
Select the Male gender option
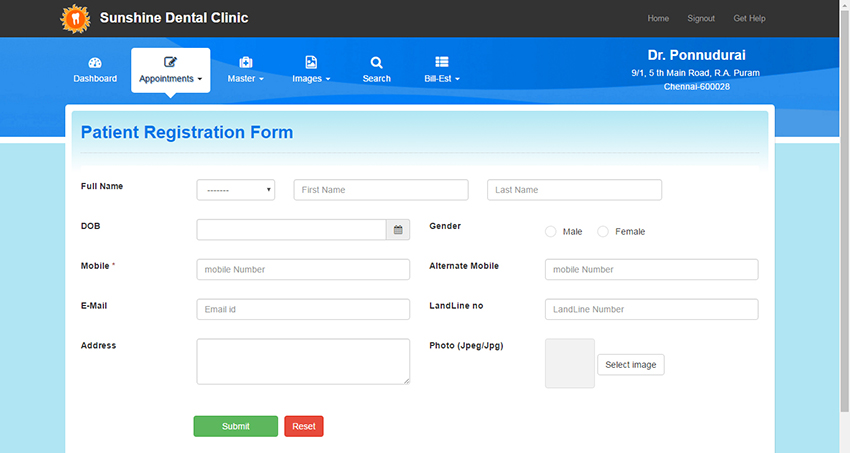point(551,232)
